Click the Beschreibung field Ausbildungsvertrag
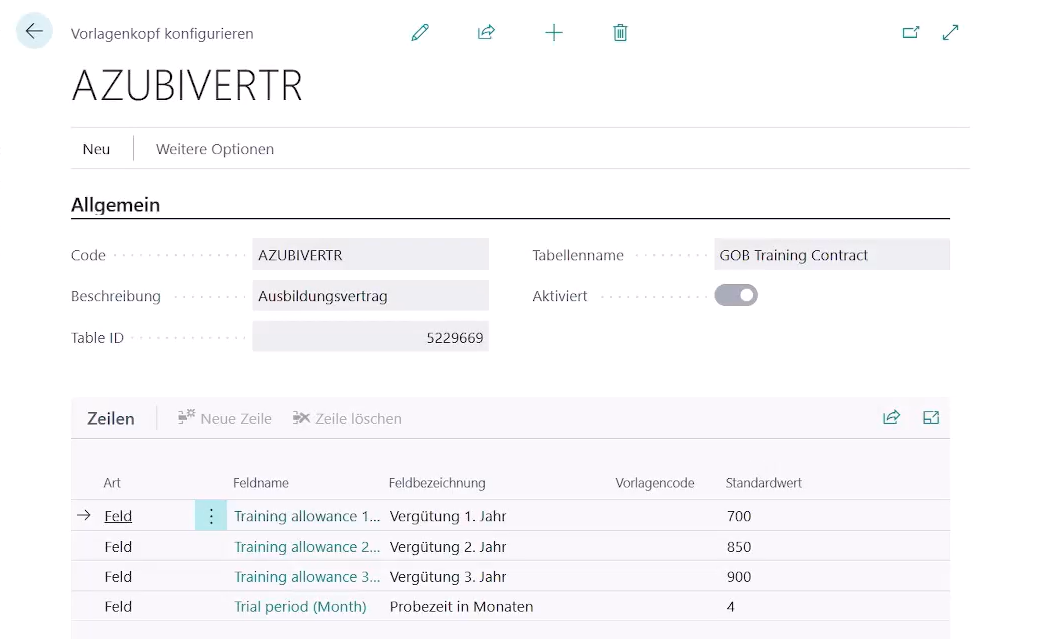This screenshot has width=1039, height=639. (370, 296)
